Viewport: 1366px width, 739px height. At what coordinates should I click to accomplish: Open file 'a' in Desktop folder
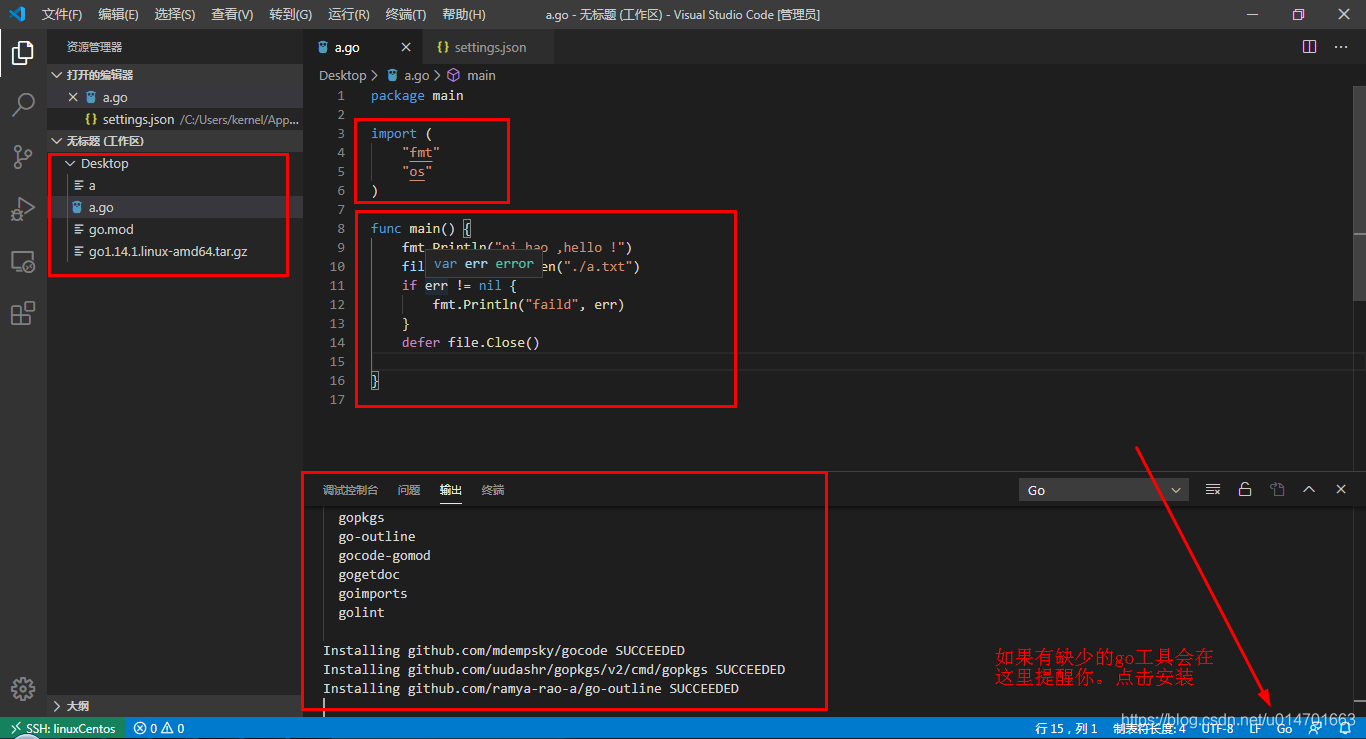(x=175, y=185)
